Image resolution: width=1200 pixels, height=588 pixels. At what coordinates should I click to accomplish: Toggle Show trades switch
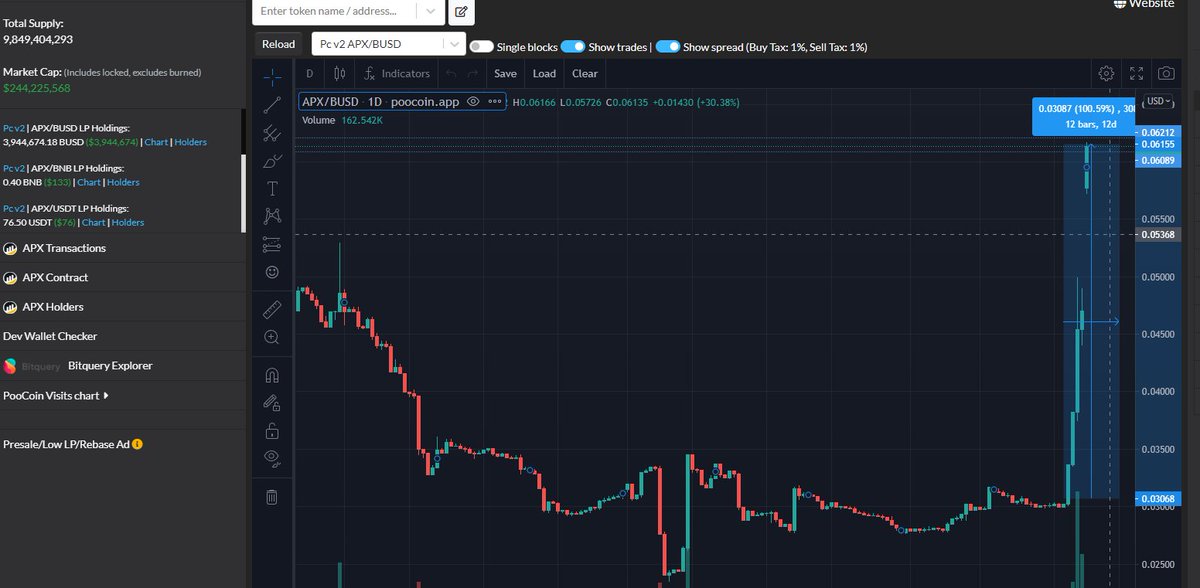coord(573,47)
